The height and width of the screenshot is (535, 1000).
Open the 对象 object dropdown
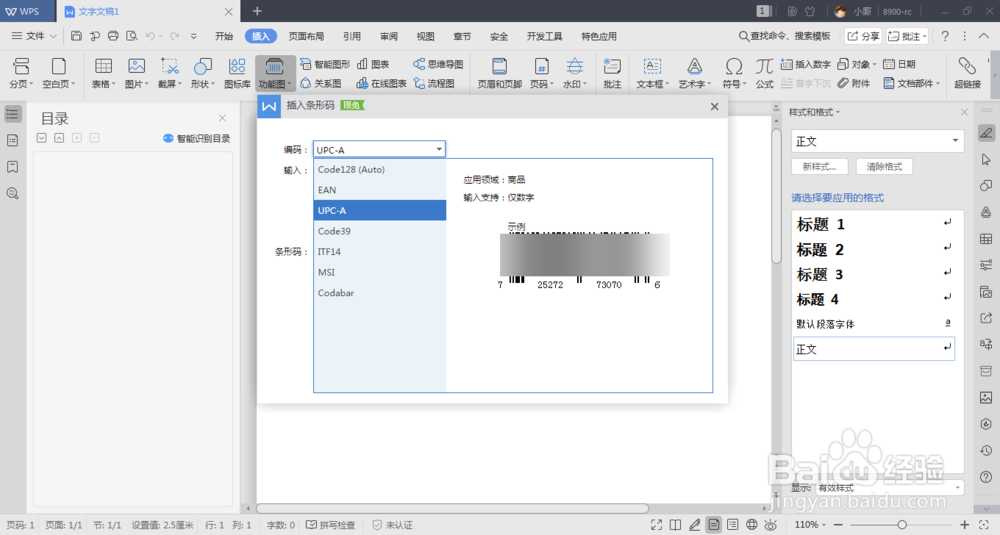tap(857, 64)
